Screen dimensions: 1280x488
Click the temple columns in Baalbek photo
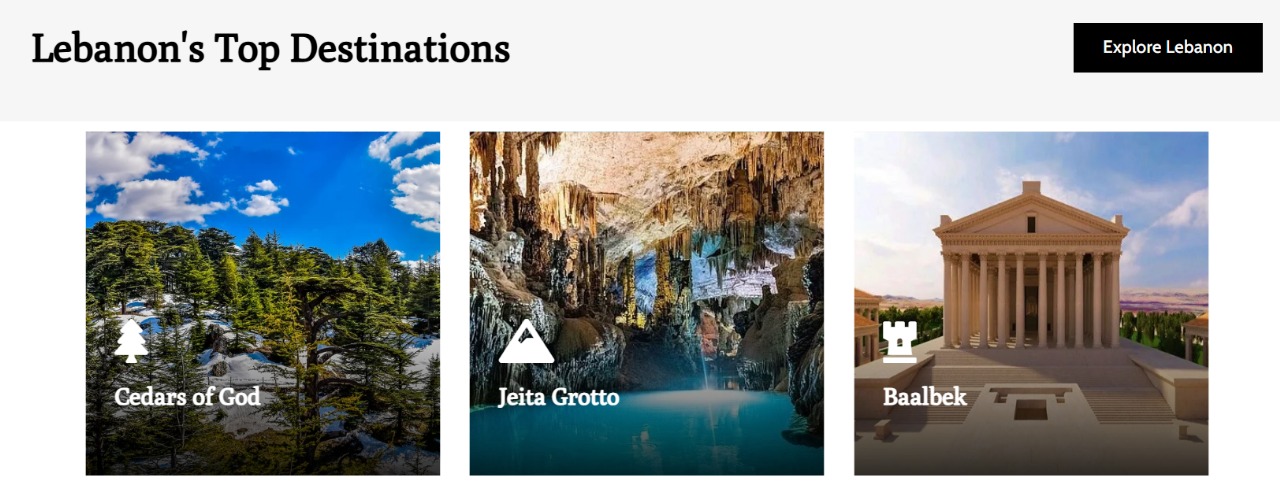point(1030,298)
